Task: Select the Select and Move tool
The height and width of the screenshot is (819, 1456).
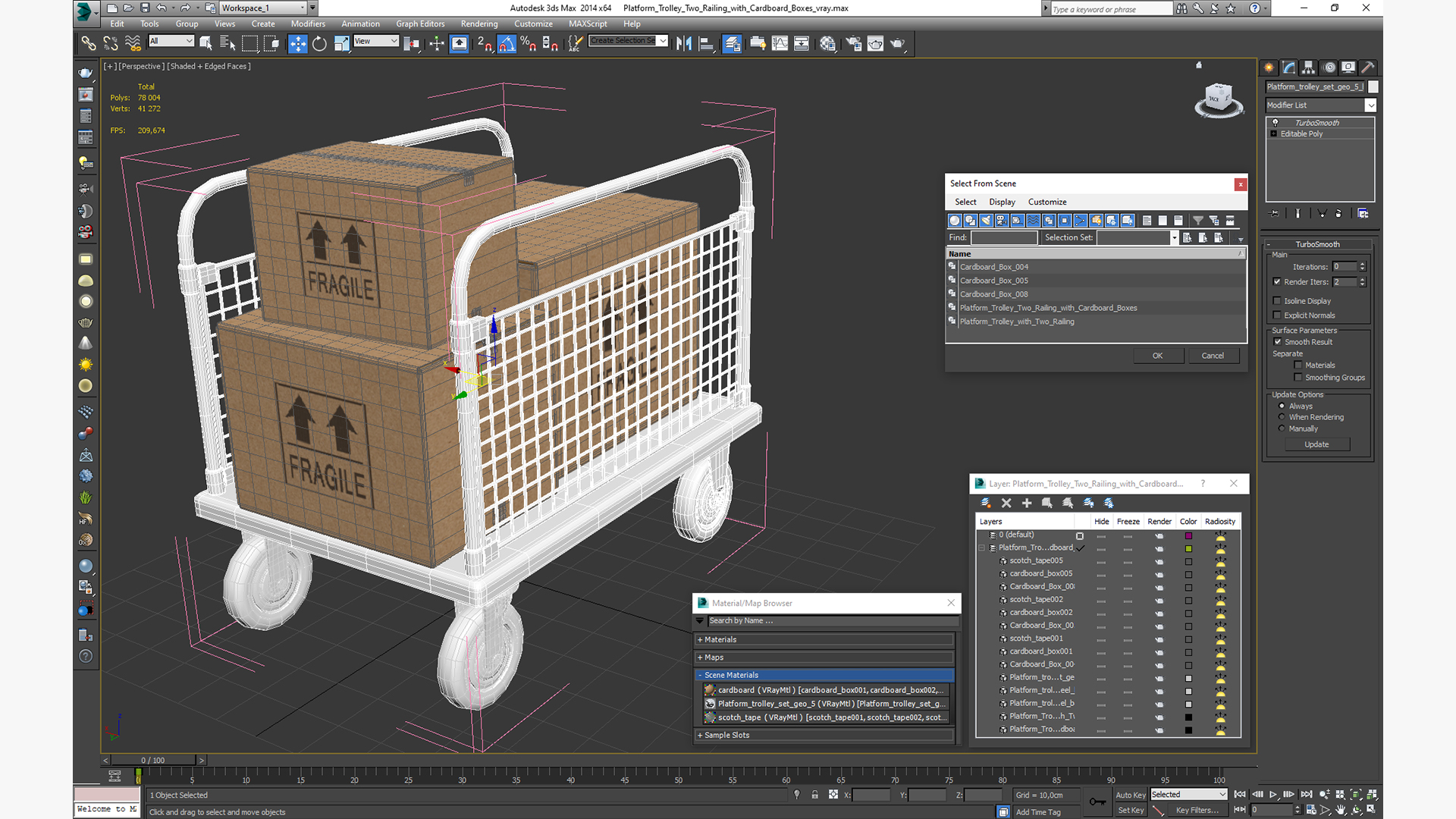Action: [x=298, y=43]
